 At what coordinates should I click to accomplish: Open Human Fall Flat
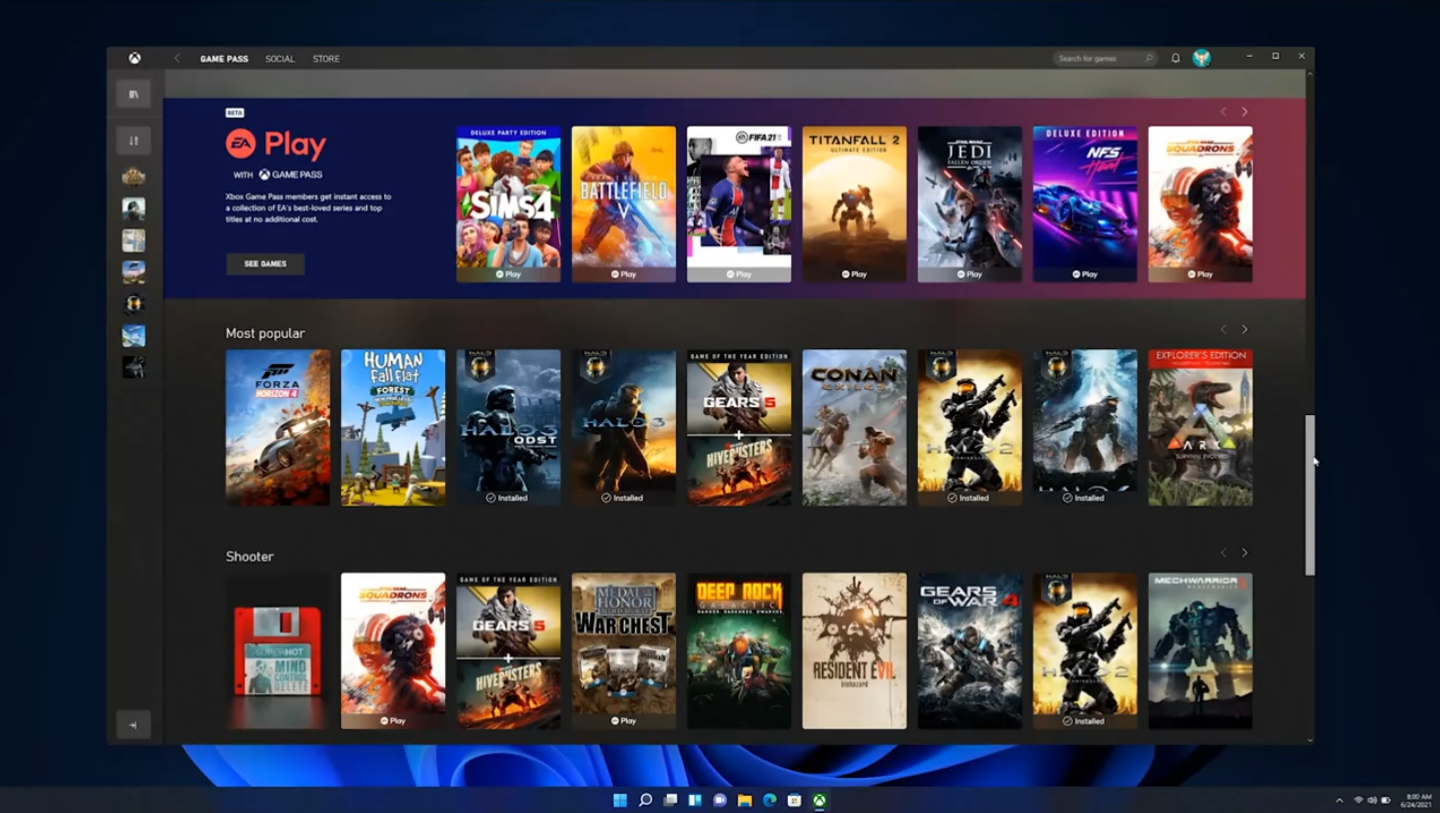(x=393, y=427)
